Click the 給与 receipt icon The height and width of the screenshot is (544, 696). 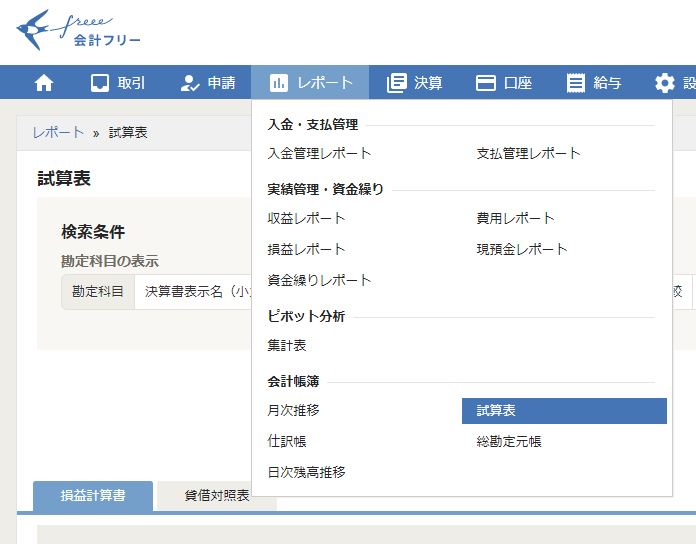pos(576,83)
